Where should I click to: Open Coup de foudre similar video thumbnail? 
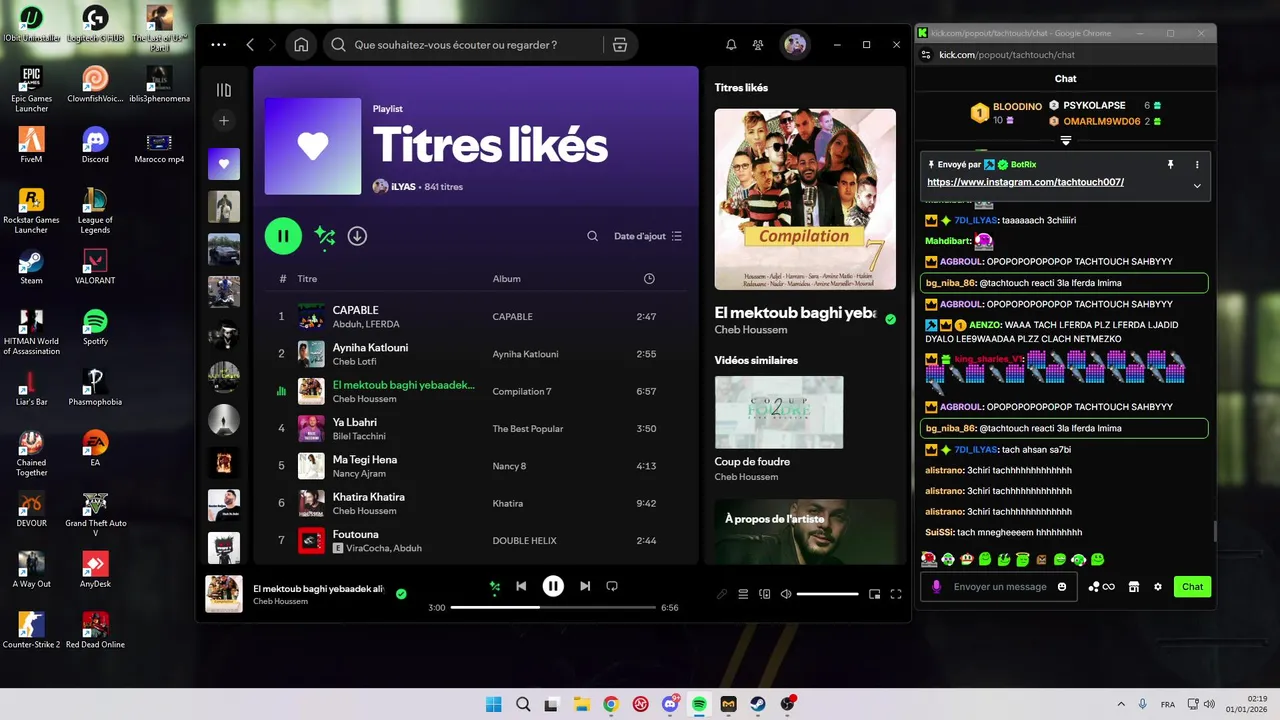click(779, 412)
